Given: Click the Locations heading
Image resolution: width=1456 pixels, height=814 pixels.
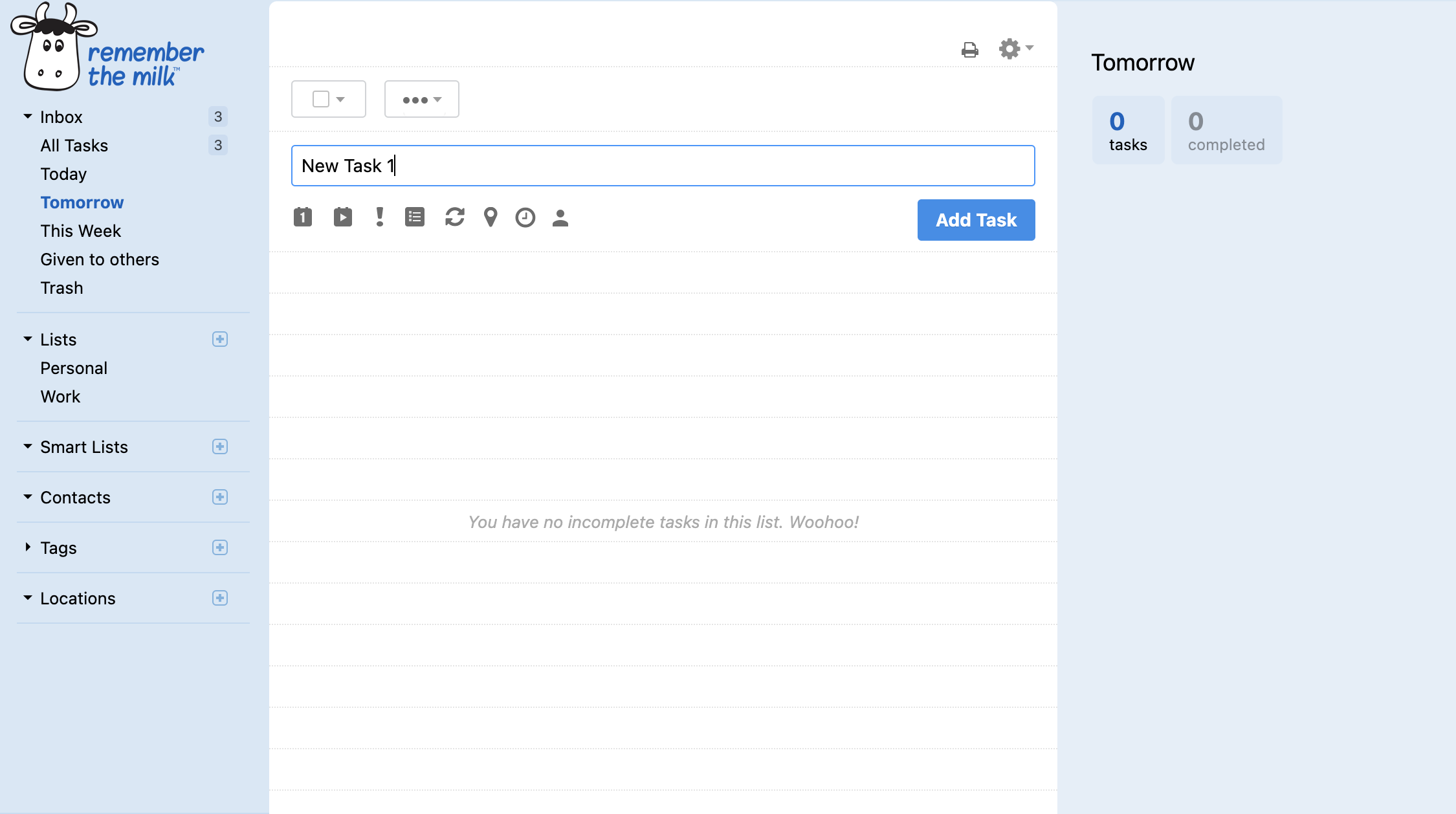Looking at the screenshot, I should (78, 599).
